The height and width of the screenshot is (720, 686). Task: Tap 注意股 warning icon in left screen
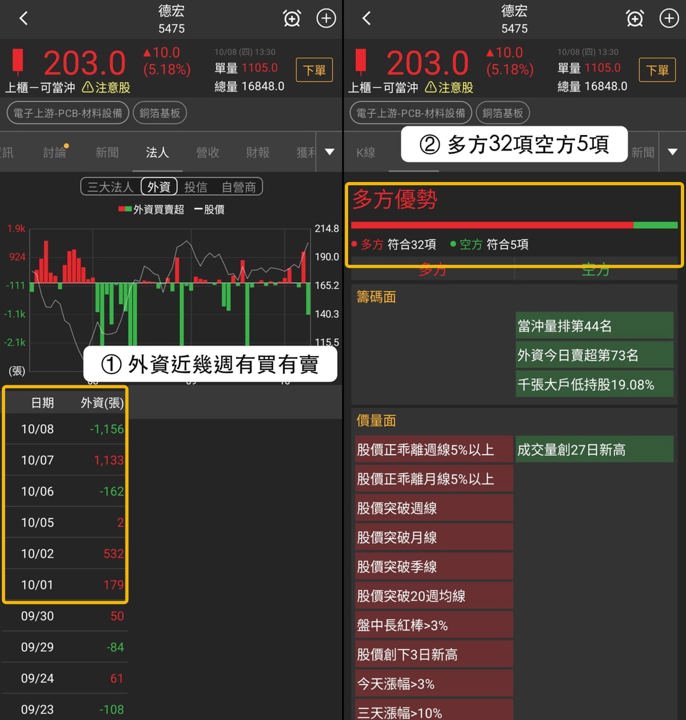tap(88, 87)
